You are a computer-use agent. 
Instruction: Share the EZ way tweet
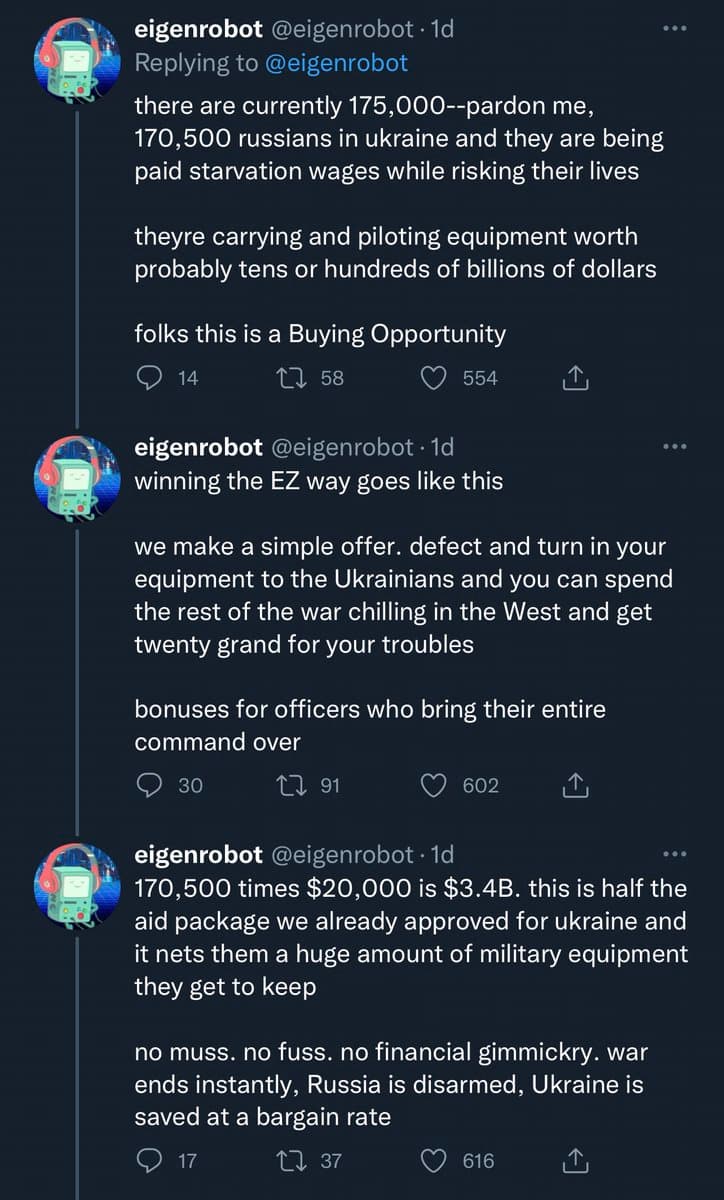pyautogui.click(x=575, y=786)
